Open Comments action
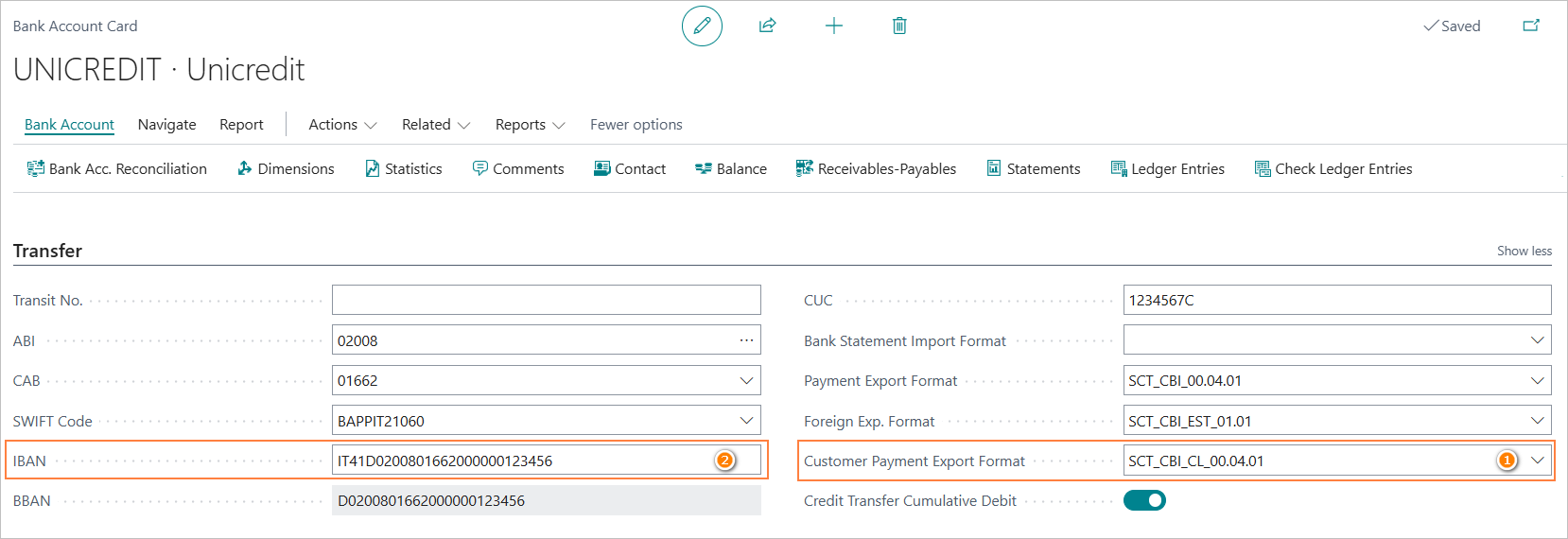 pos(518,168)
